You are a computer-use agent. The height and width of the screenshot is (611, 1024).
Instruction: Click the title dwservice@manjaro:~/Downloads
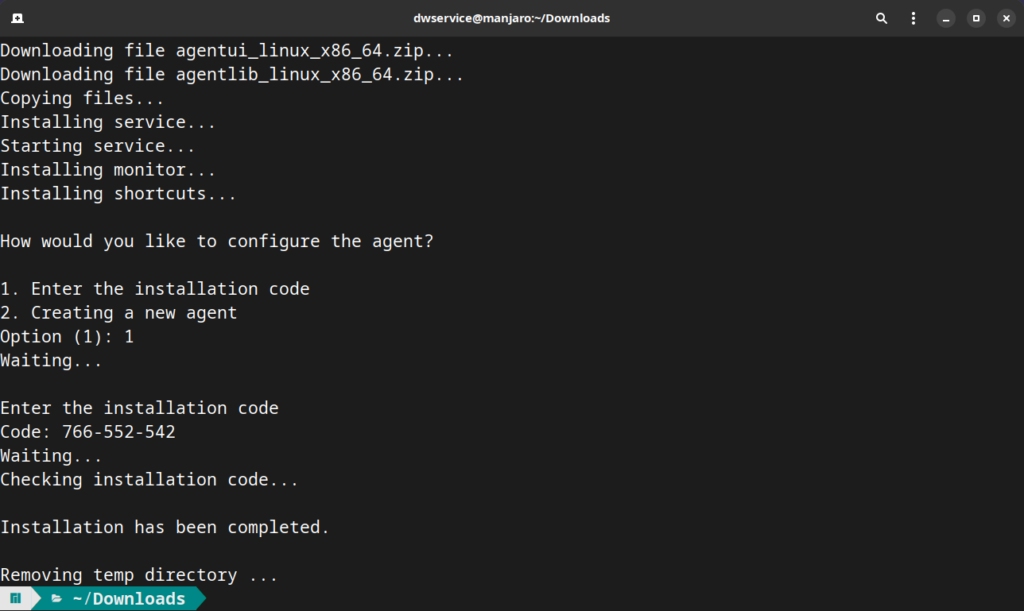tap(512, 17)
